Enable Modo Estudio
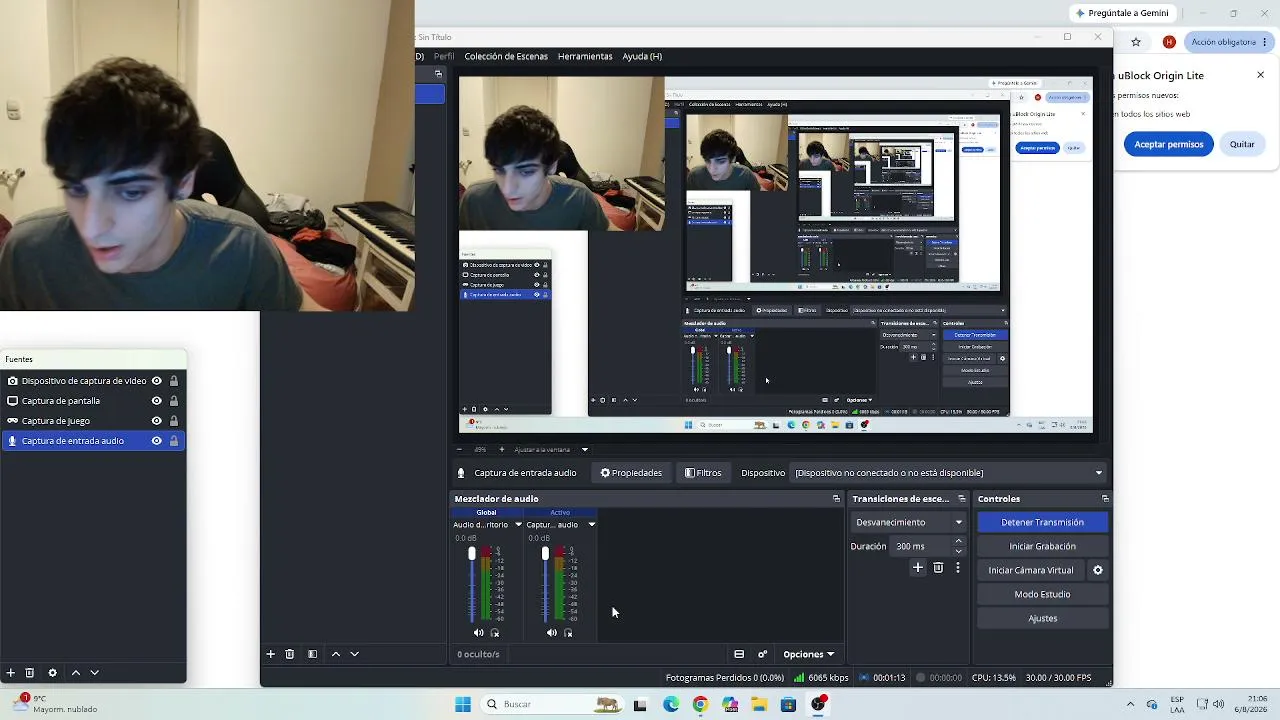The image size is (1280, 720). point(1042,594)
